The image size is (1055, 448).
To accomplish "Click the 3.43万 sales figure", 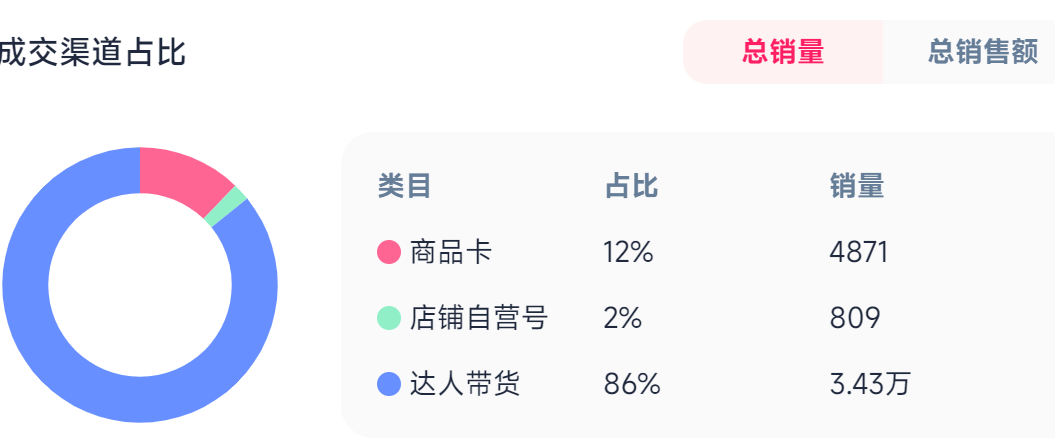I will point(869,384).
